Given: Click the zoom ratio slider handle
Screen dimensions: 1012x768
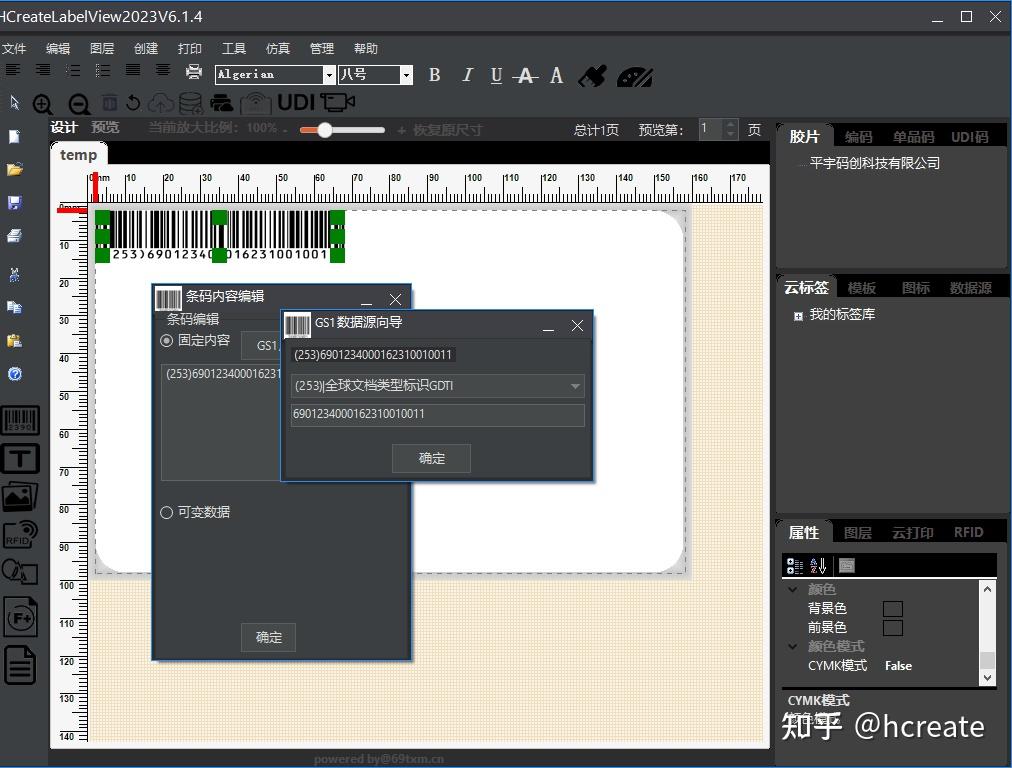Looking at the screenshot, I should [x=324, y=130].
